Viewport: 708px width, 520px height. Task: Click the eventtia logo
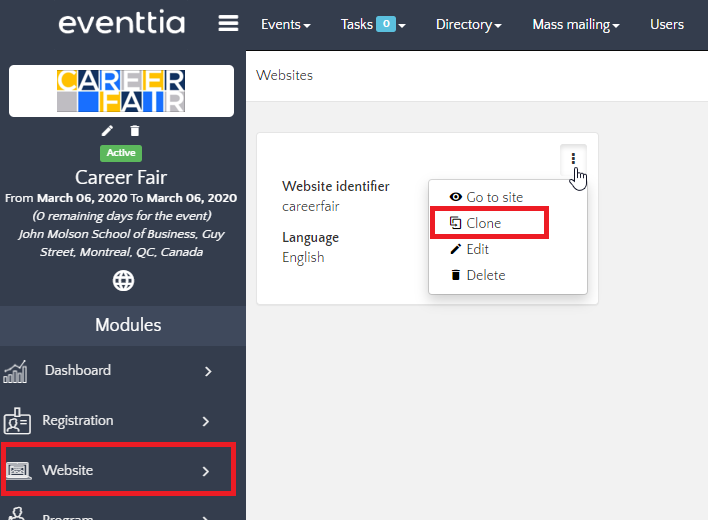123,24
